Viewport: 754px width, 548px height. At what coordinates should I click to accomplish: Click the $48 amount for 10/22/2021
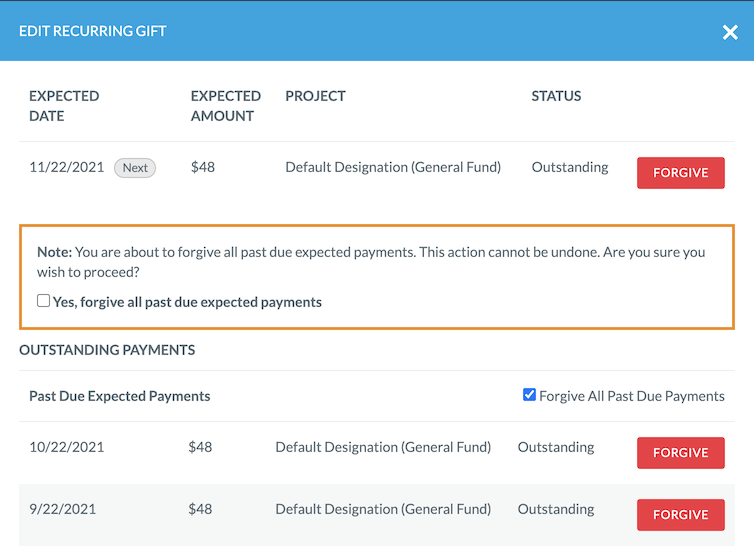pyautogui.click(x=200, y=447)
